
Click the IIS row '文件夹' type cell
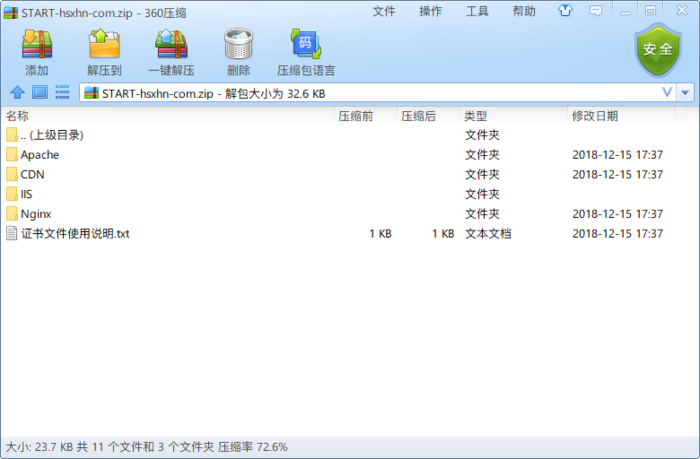click(482, 194)
